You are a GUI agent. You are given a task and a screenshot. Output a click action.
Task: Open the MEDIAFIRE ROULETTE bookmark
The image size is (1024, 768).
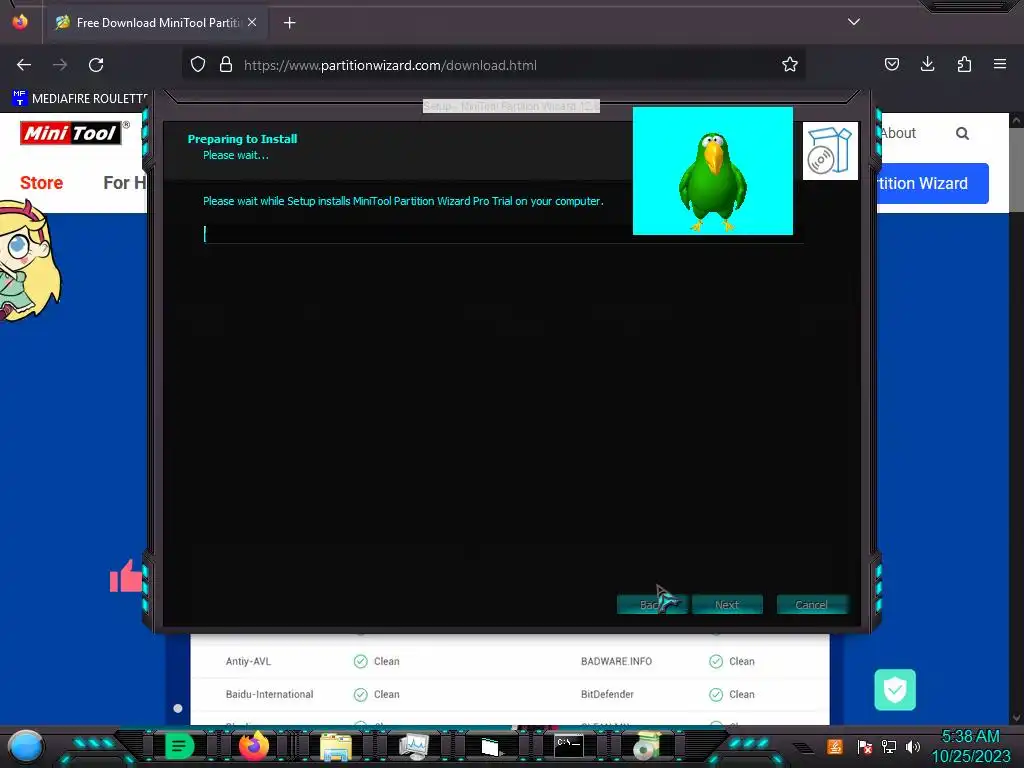point(80,99)
